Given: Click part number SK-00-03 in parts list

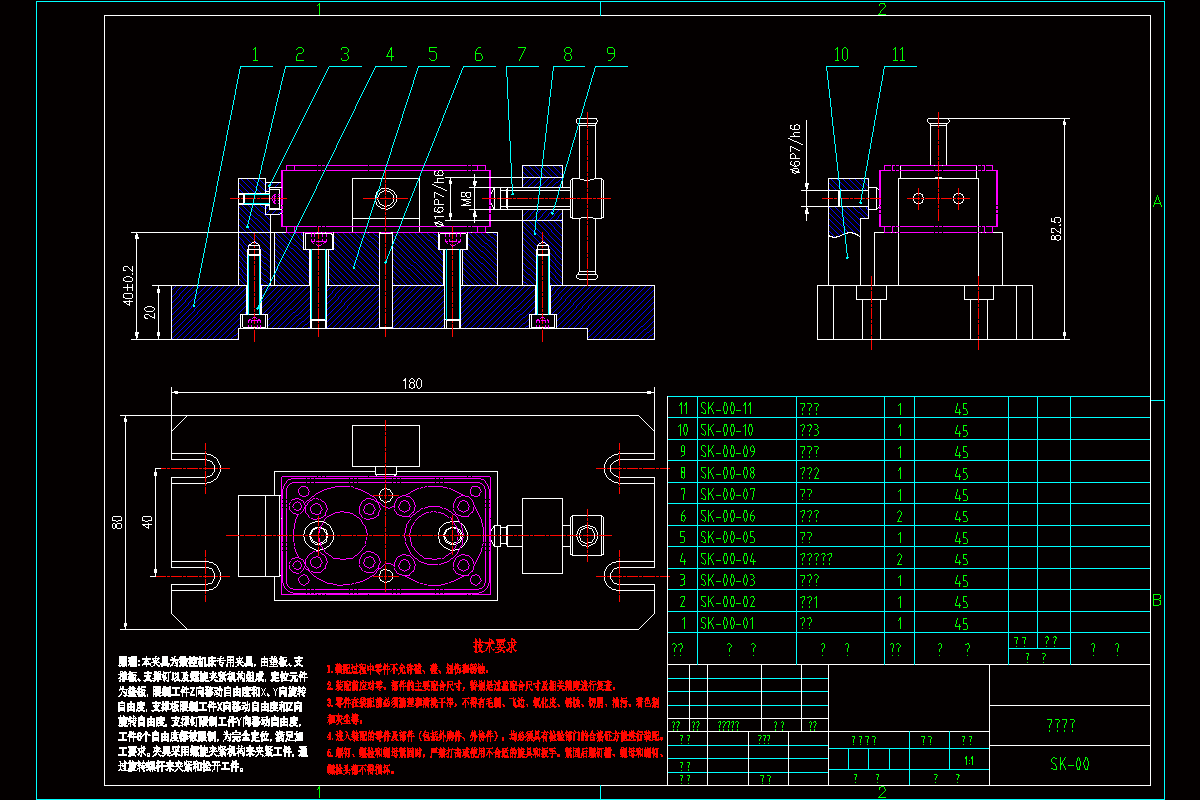Looking at the screenshot, I should [x=727, y=580].
